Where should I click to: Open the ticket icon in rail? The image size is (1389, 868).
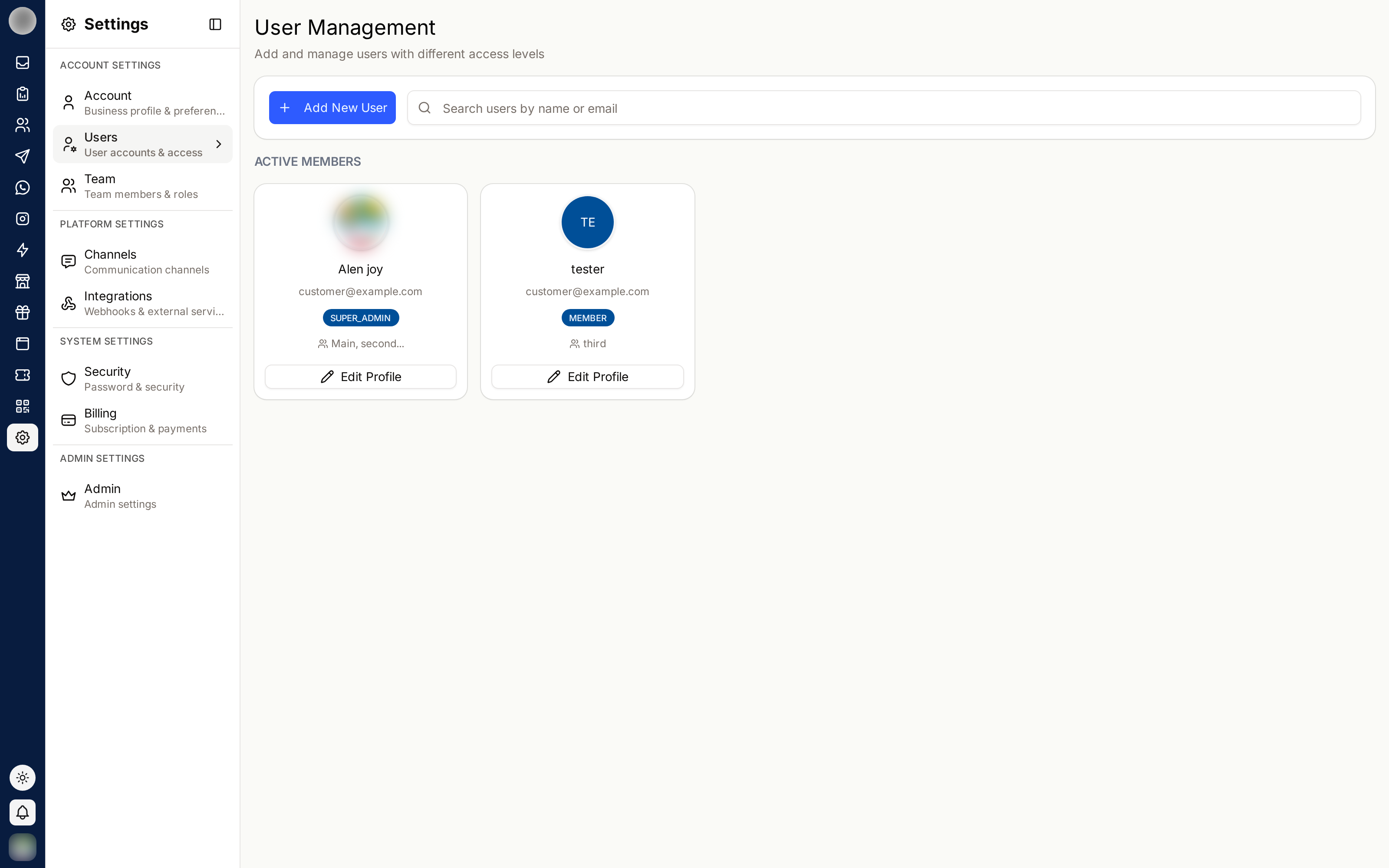(x=23, y=375)
